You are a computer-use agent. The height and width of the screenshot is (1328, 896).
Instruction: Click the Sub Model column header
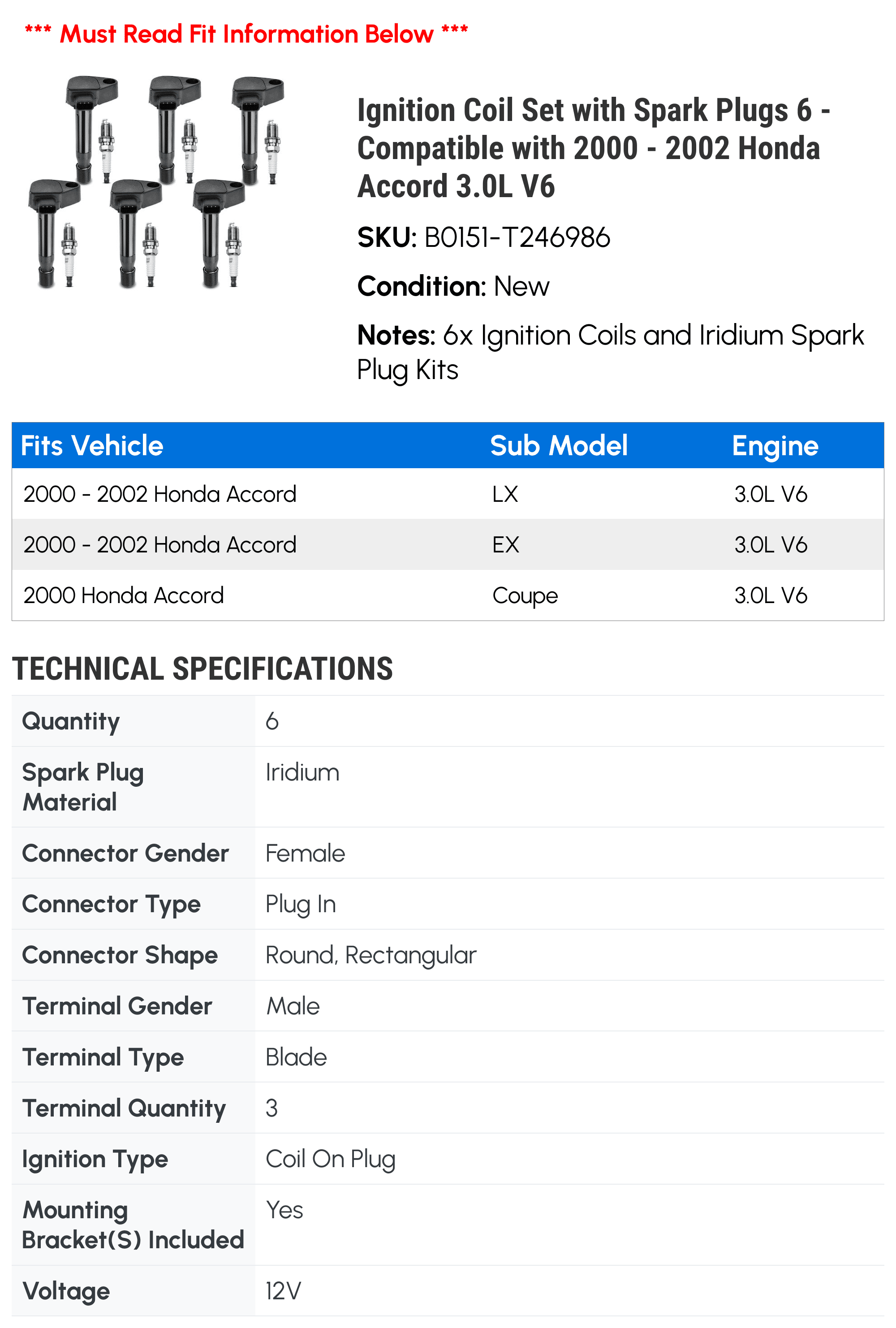559,446
